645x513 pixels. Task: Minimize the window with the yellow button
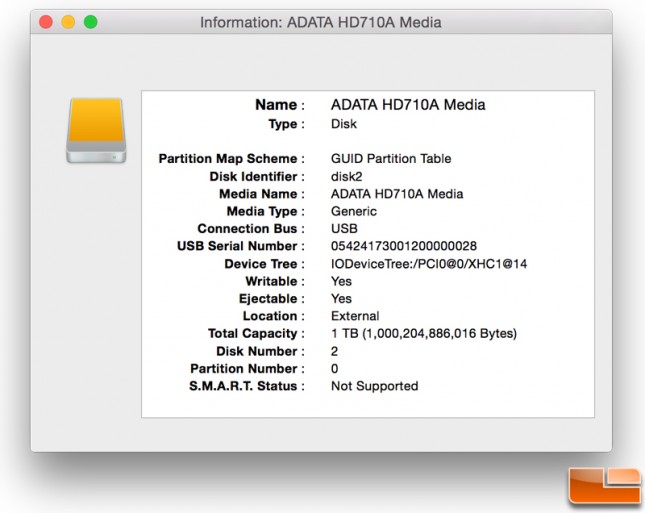68,22
